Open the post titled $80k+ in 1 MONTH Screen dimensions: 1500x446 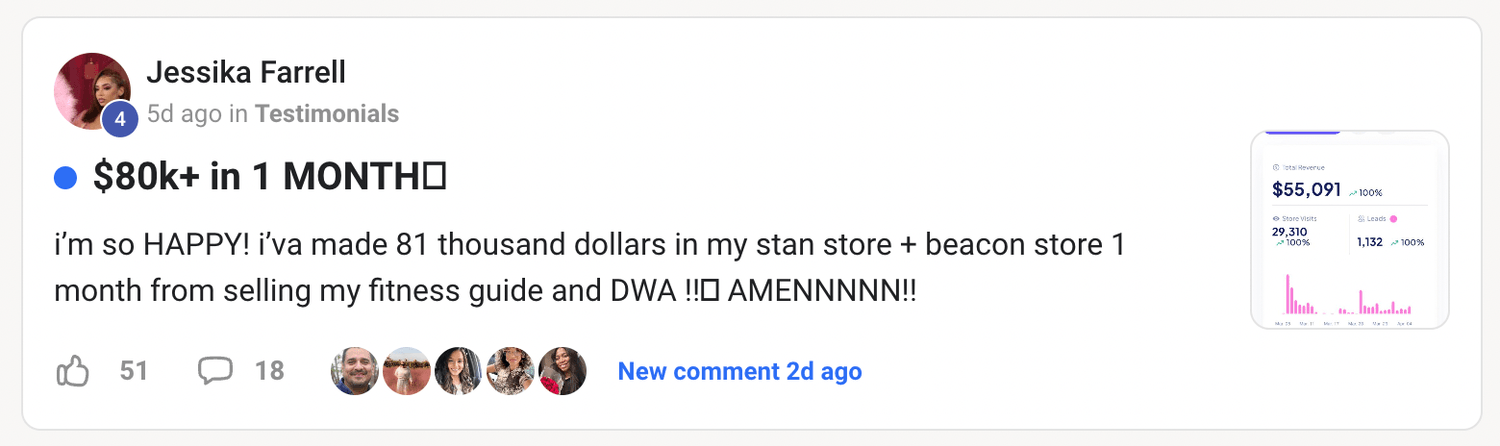(x=268, y=178)
